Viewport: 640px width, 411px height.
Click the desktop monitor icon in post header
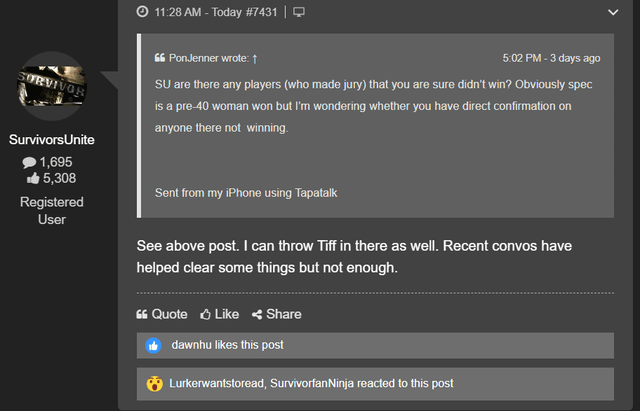[x=299, y=12]
